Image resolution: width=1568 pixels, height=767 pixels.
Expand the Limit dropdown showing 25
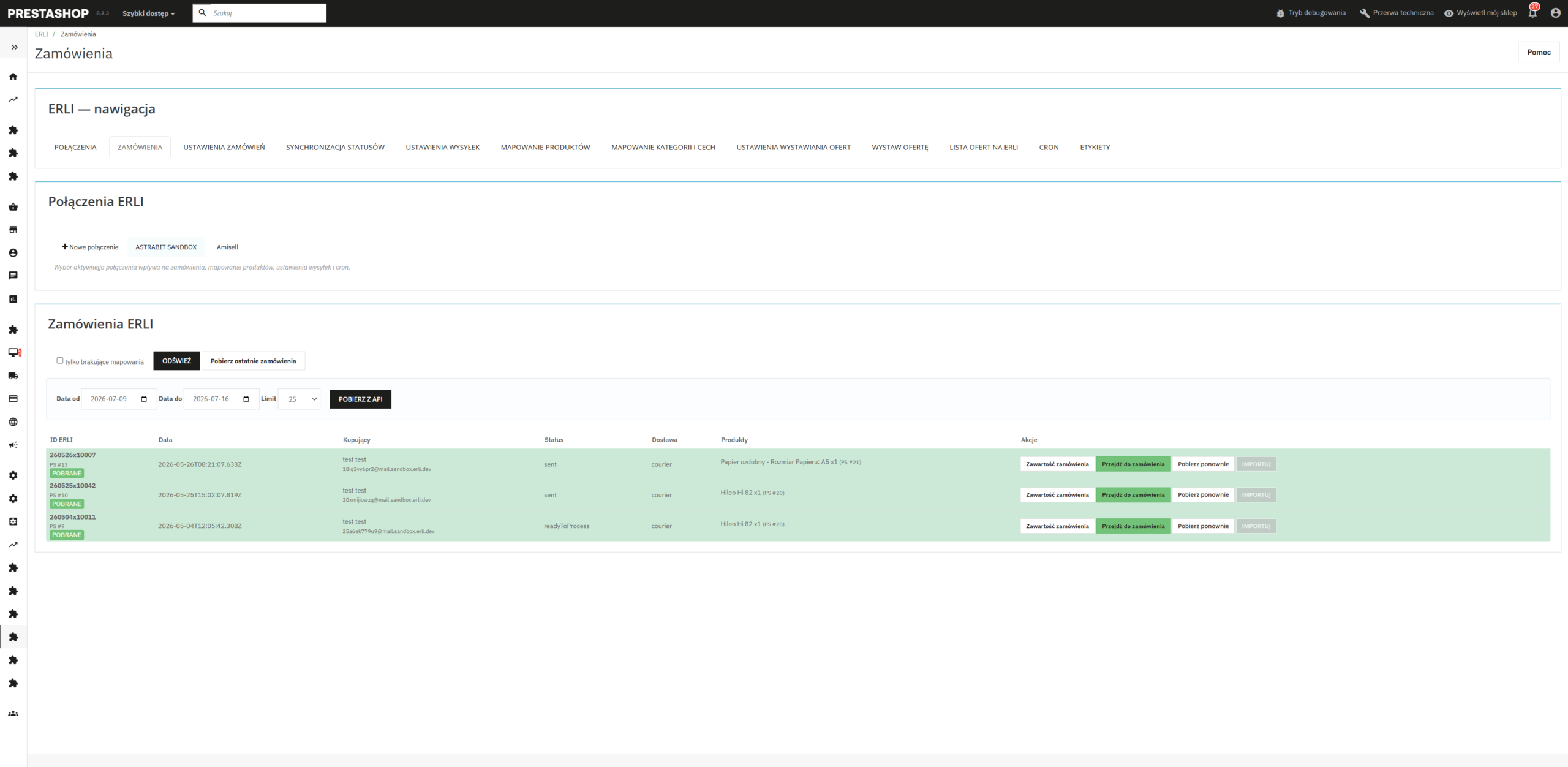coord(300,399)
